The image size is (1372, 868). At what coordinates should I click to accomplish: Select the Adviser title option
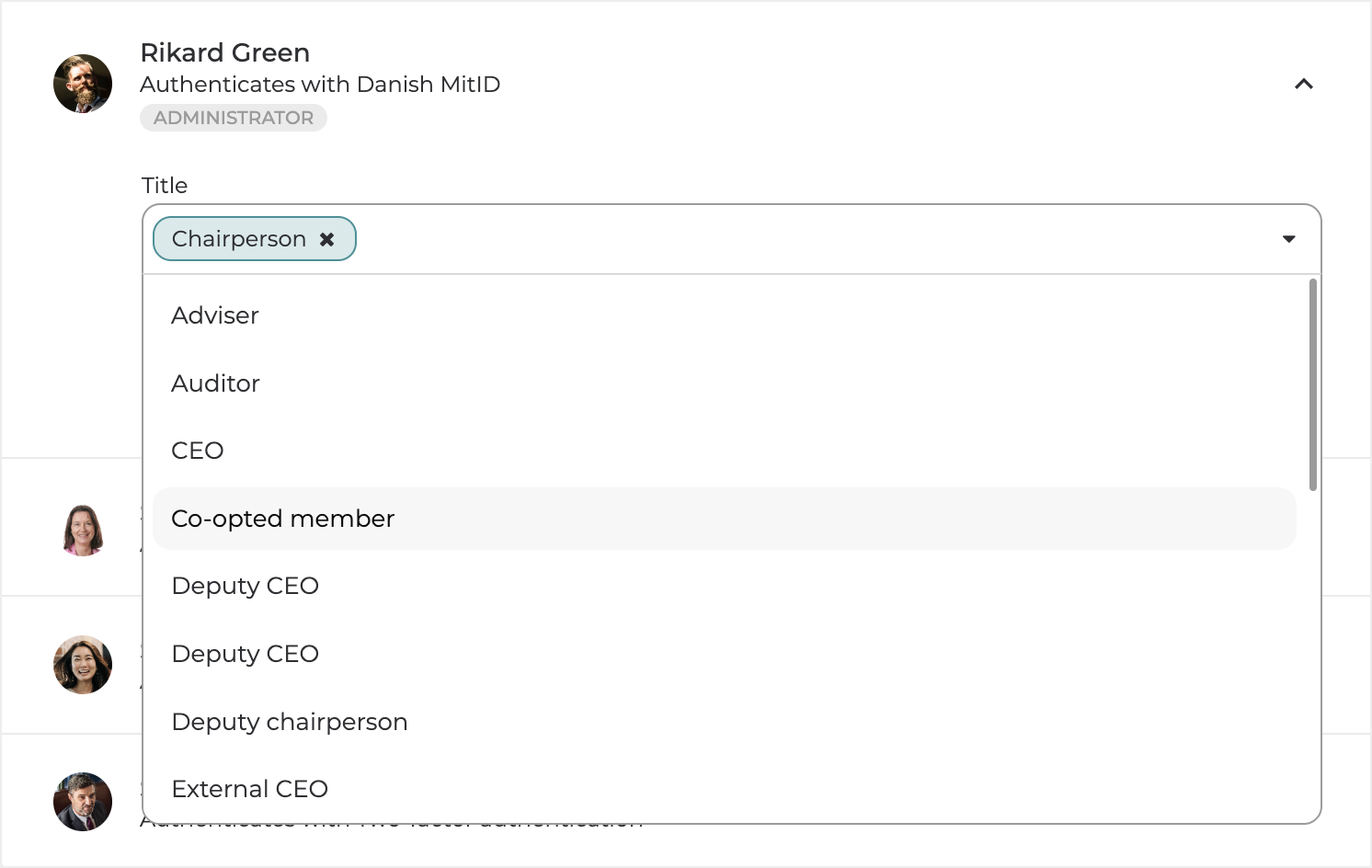[x=215, y=315]
